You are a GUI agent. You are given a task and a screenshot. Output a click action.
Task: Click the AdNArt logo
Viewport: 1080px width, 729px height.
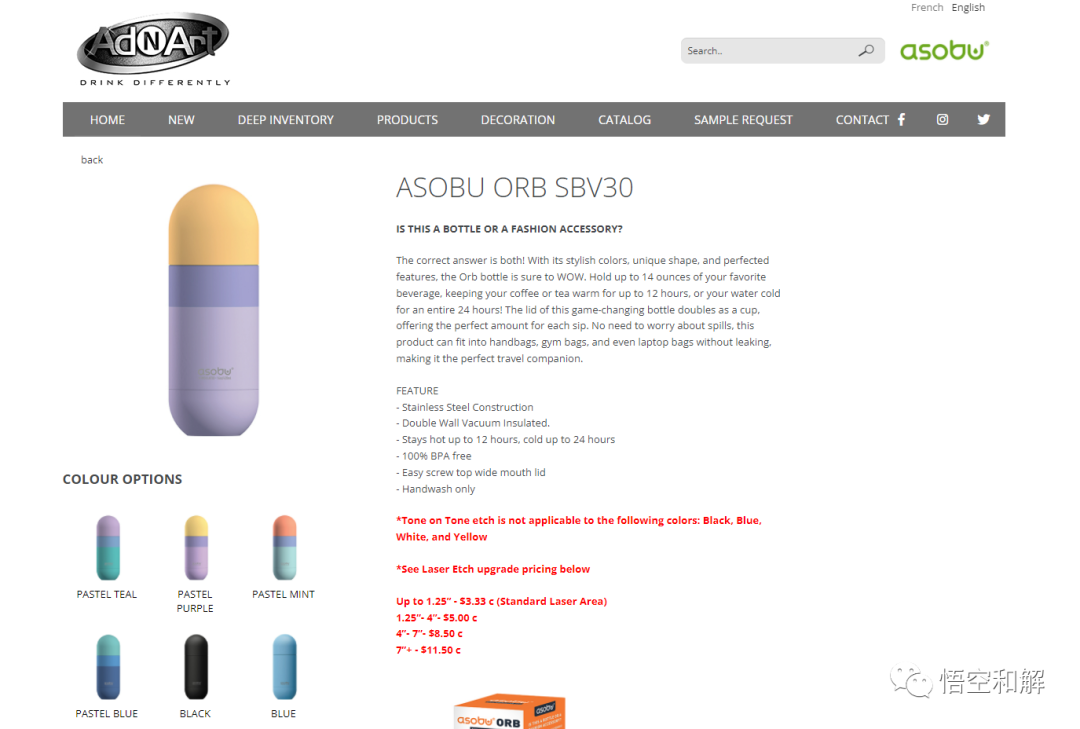(154, 49)
